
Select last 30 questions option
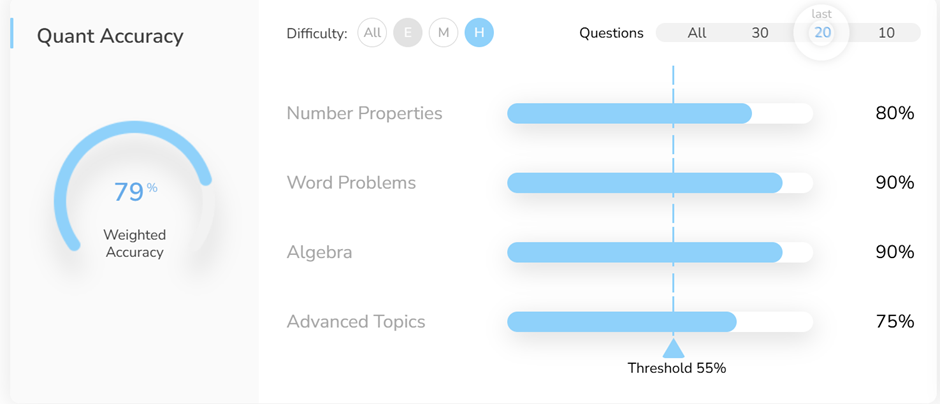[760, 33]
